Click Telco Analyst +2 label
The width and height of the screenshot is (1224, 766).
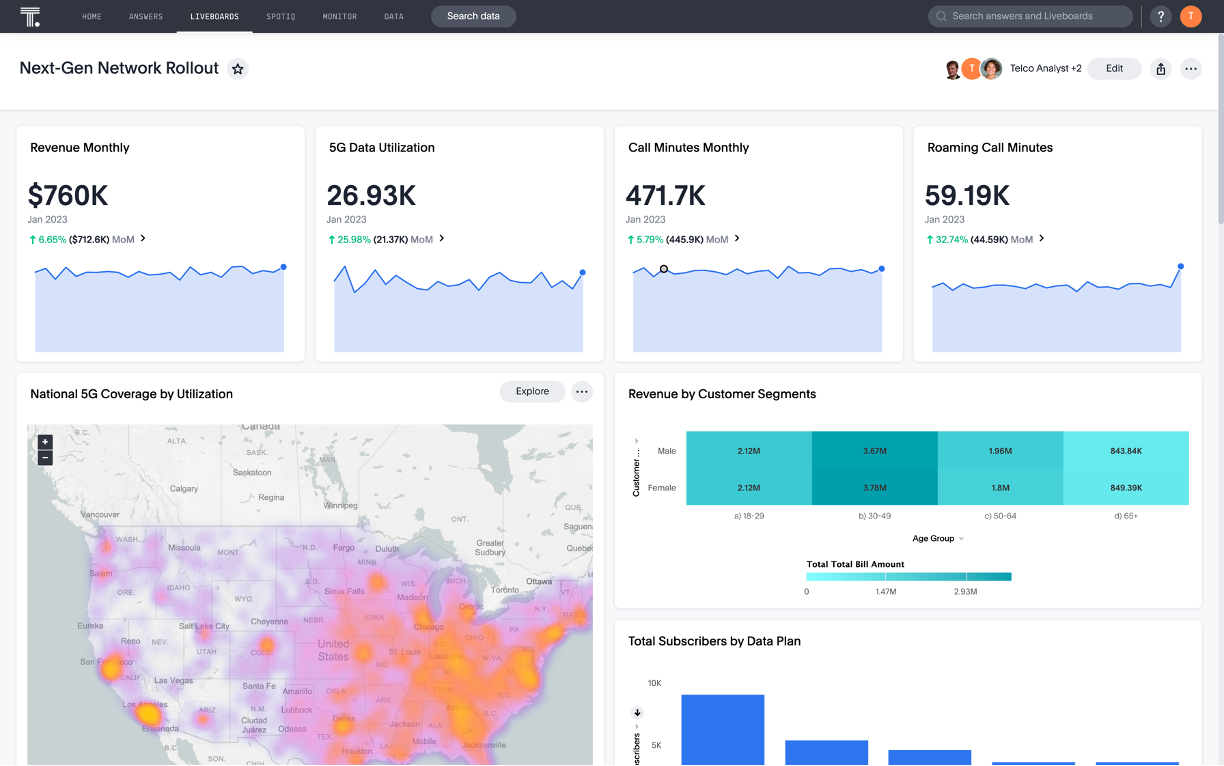pyautogui.click(x=1045, y=69)
